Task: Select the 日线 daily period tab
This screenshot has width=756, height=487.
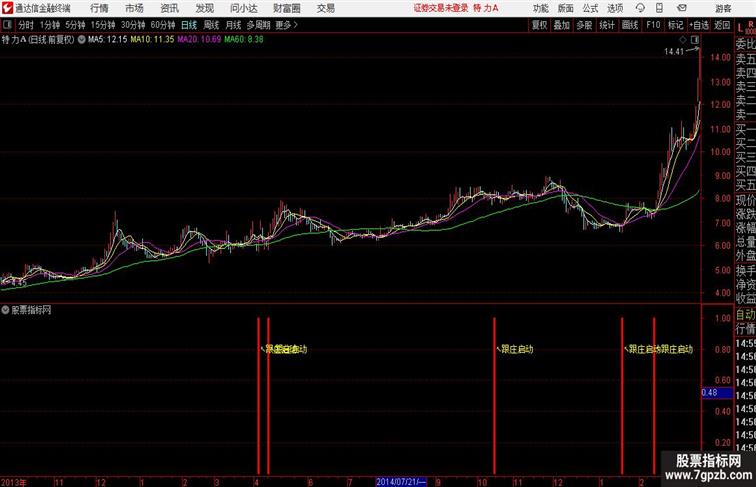Action: coord(189,25)
